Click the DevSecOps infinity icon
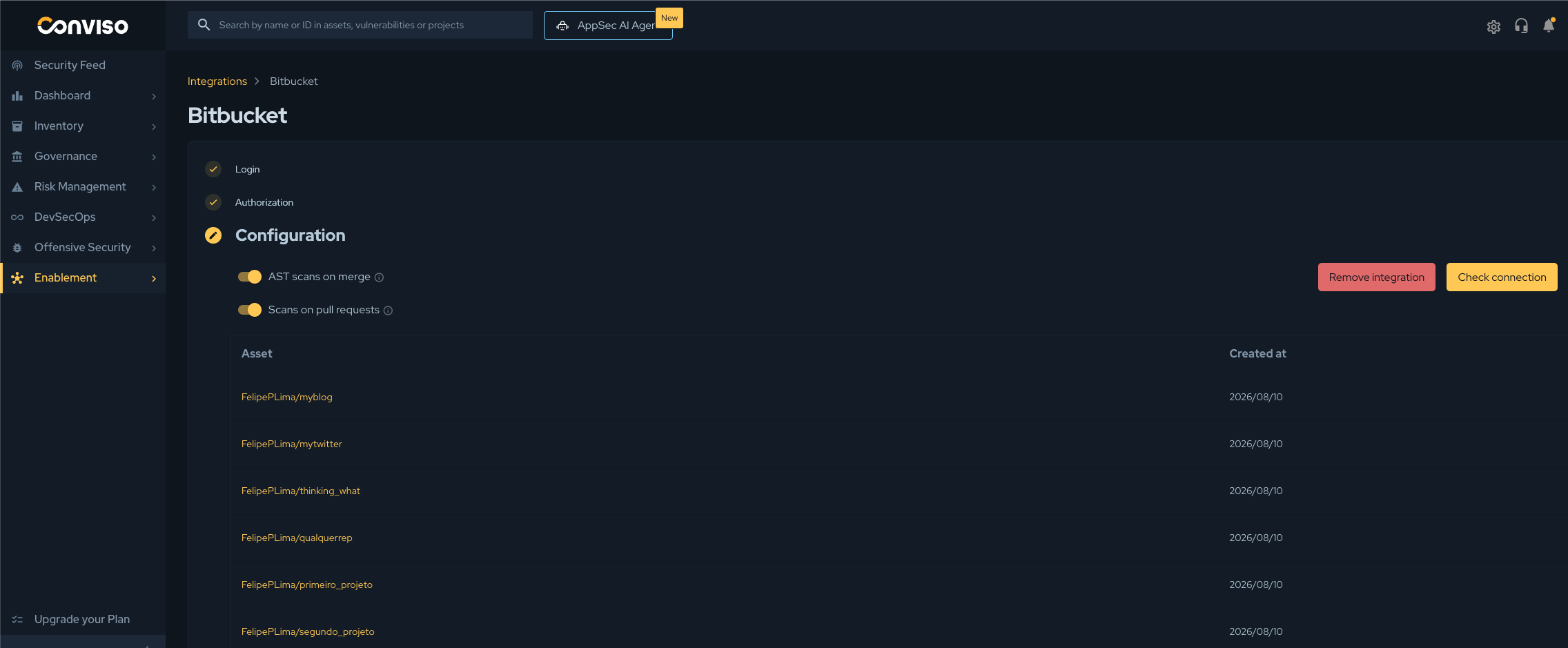 (17, 217)
